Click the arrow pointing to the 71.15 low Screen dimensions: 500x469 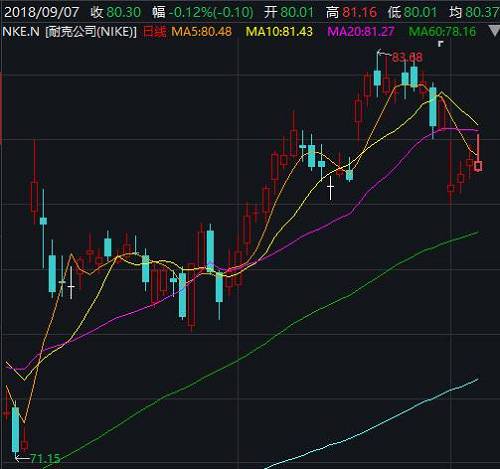[x=23, y=459]
